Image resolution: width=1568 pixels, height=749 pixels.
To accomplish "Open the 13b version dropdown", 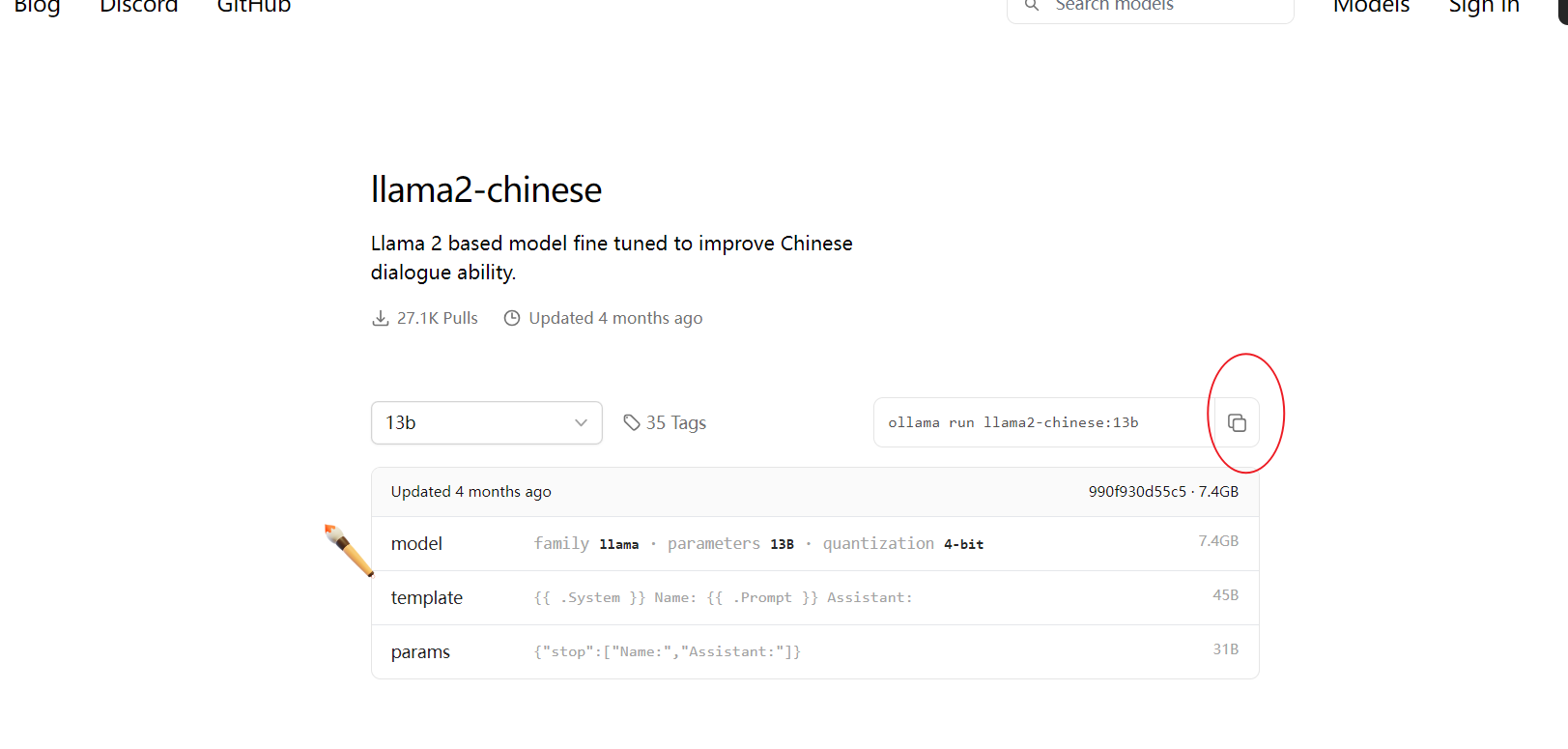I will pos(487,422).
